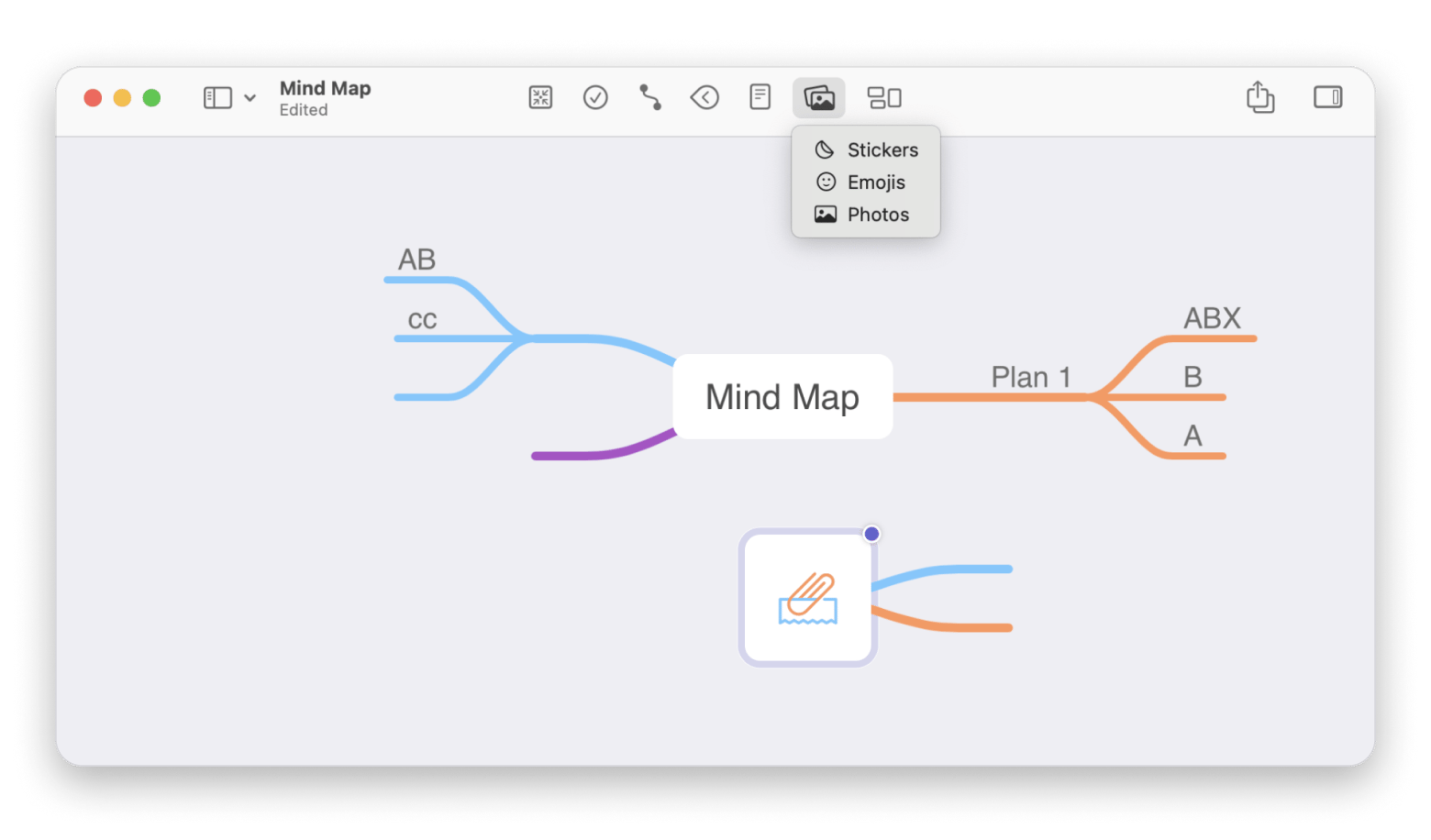Select the Plan 1 branch label
Screen dimensions: 1431x840
click(x=1031, y=377)
